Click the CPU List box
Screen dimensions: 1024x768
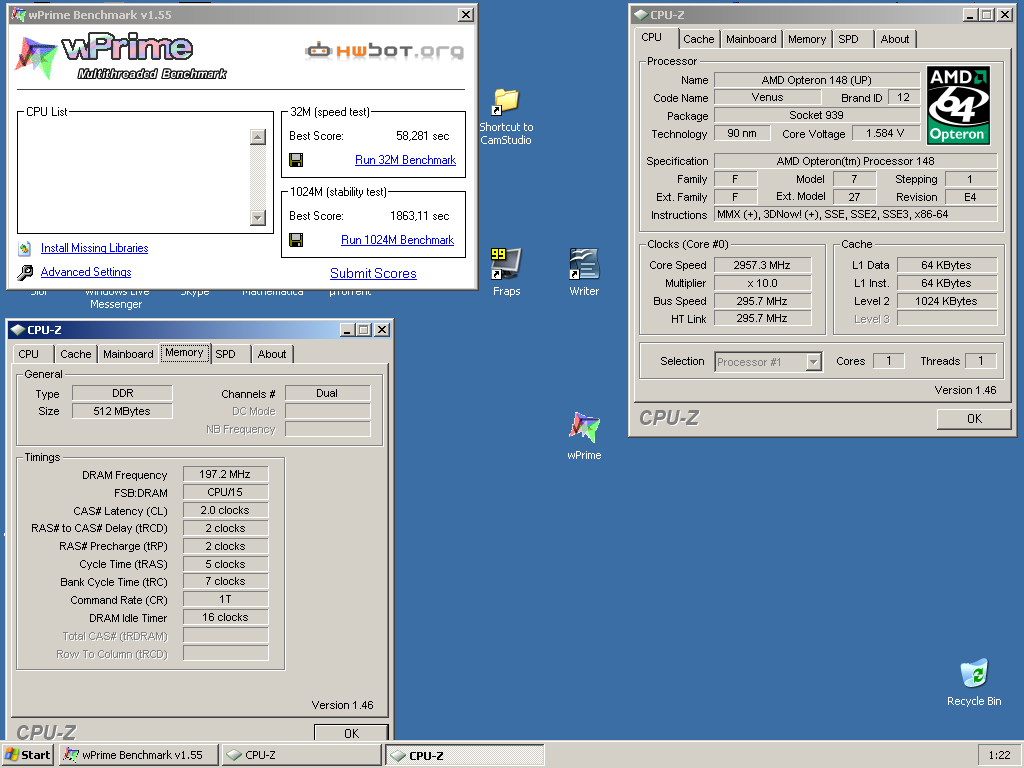145,172
